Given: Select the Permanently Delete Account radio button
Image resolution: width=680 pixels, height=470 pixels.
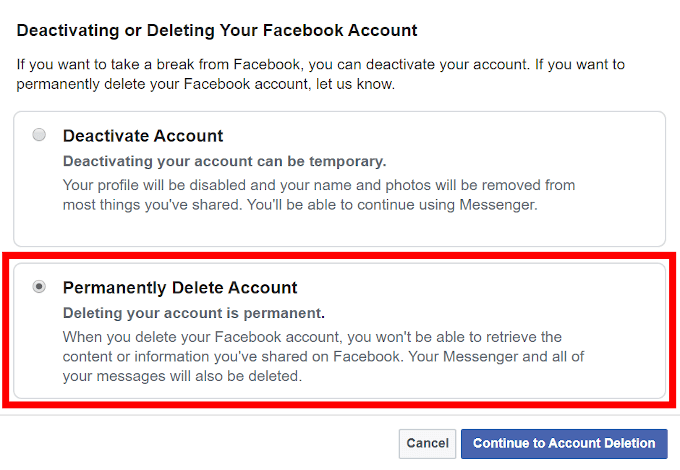Looking at the screenshot, I should pos(39,287).
